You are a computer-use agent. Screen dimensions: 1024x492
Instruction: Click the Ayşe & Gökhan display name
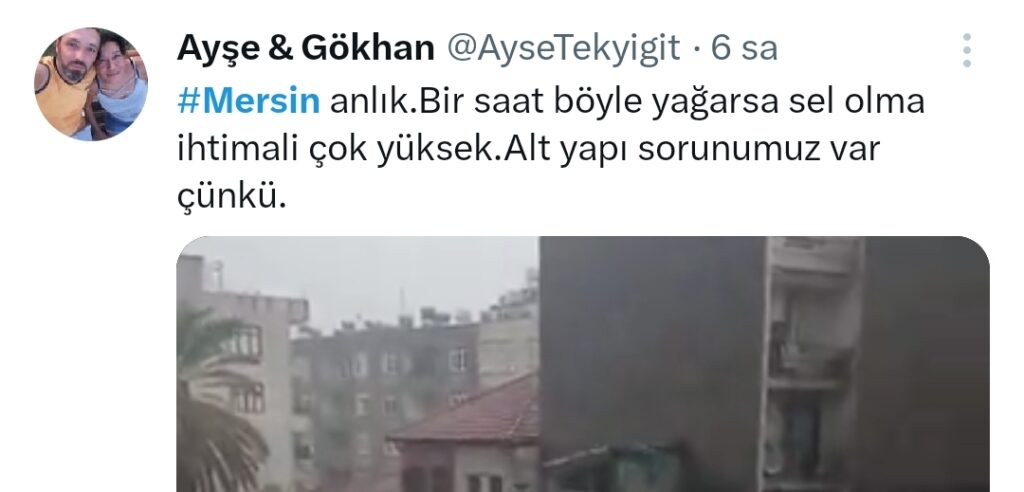(306, 48)
